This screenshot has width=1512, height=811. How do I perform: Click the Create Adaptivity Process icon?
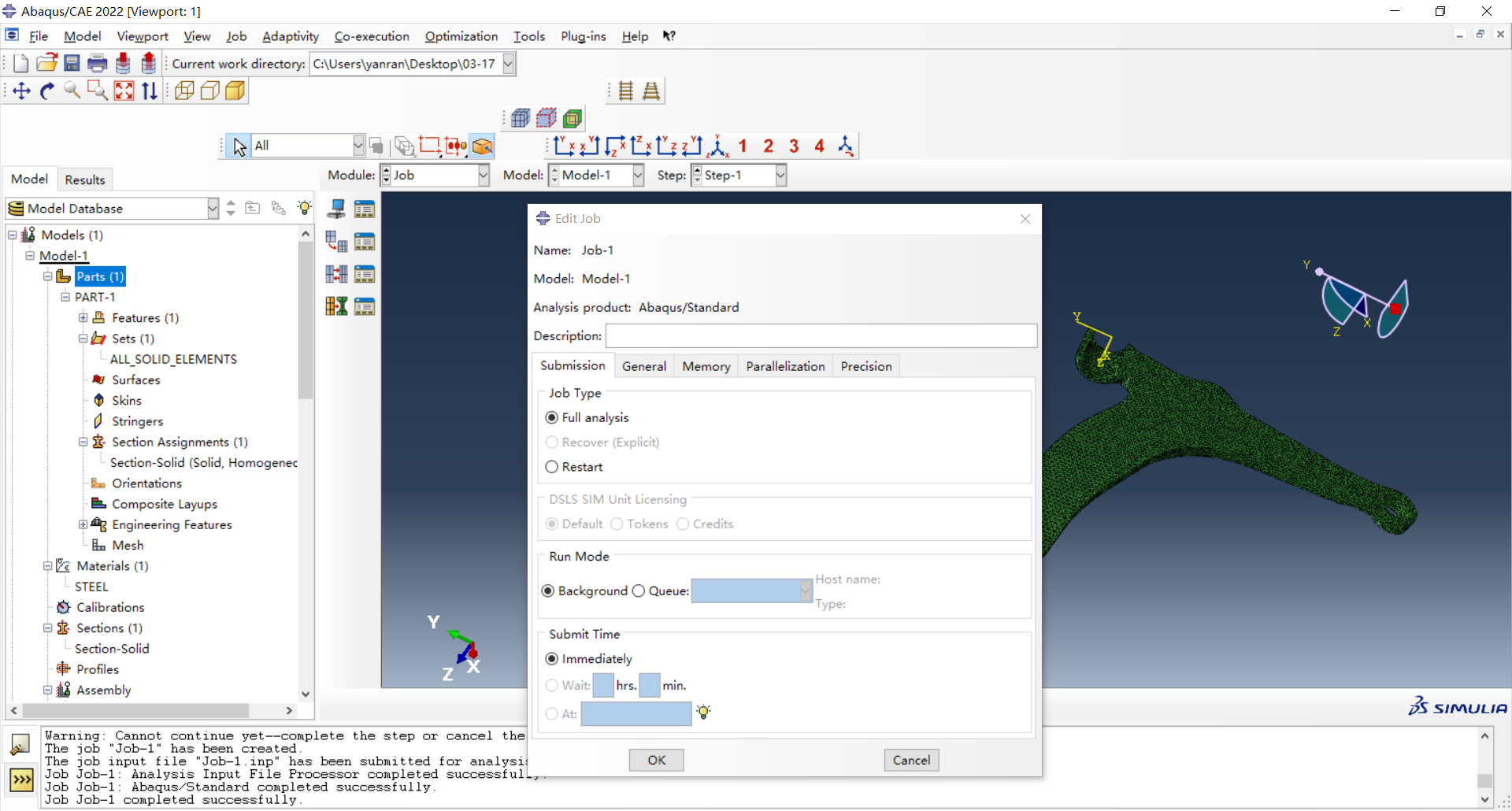pyautogui.click(x=336, y=242)
